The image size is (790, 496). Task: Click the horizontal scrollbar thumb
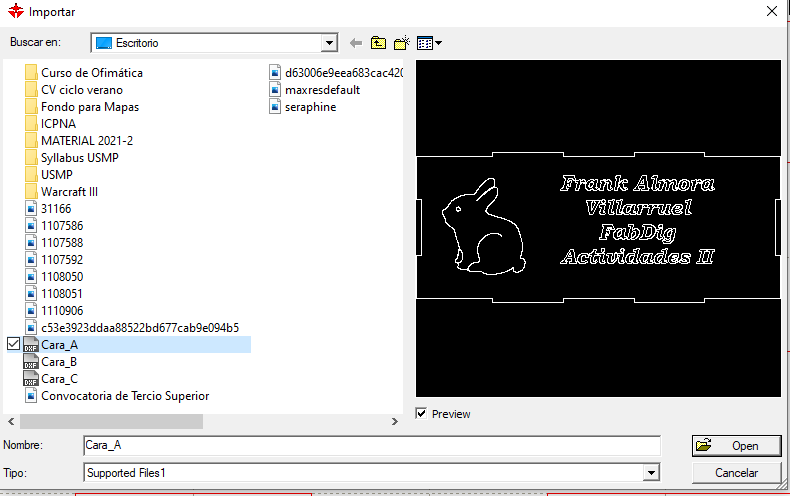pyautogui.click(x=111, y=421)
